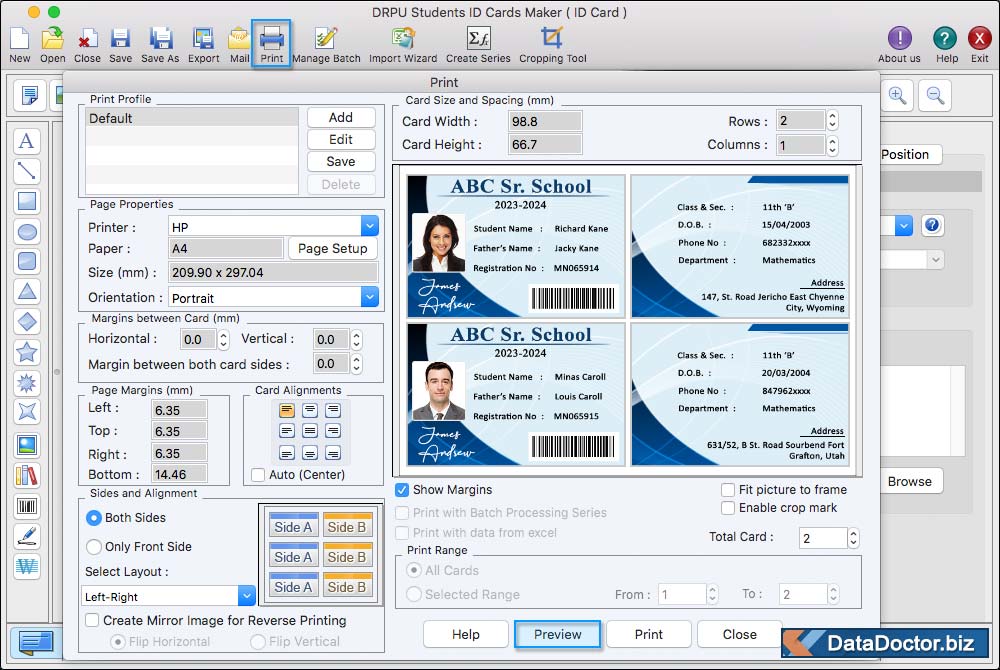Click the Preview button

pyautogui.click(x=557, y=634)
